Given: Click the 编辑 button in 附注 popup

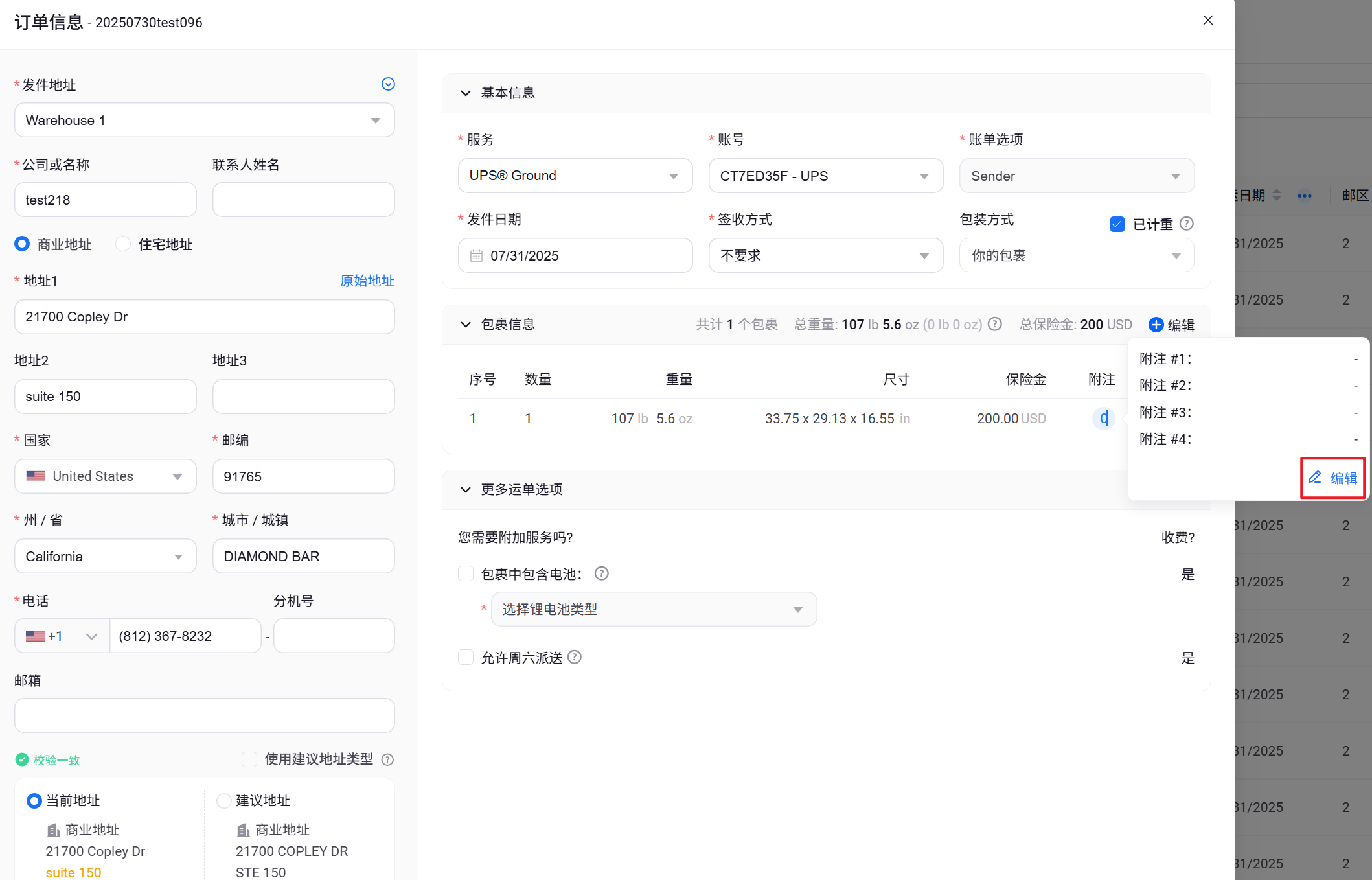Looking at the screenshot, I should point(1332,478).
